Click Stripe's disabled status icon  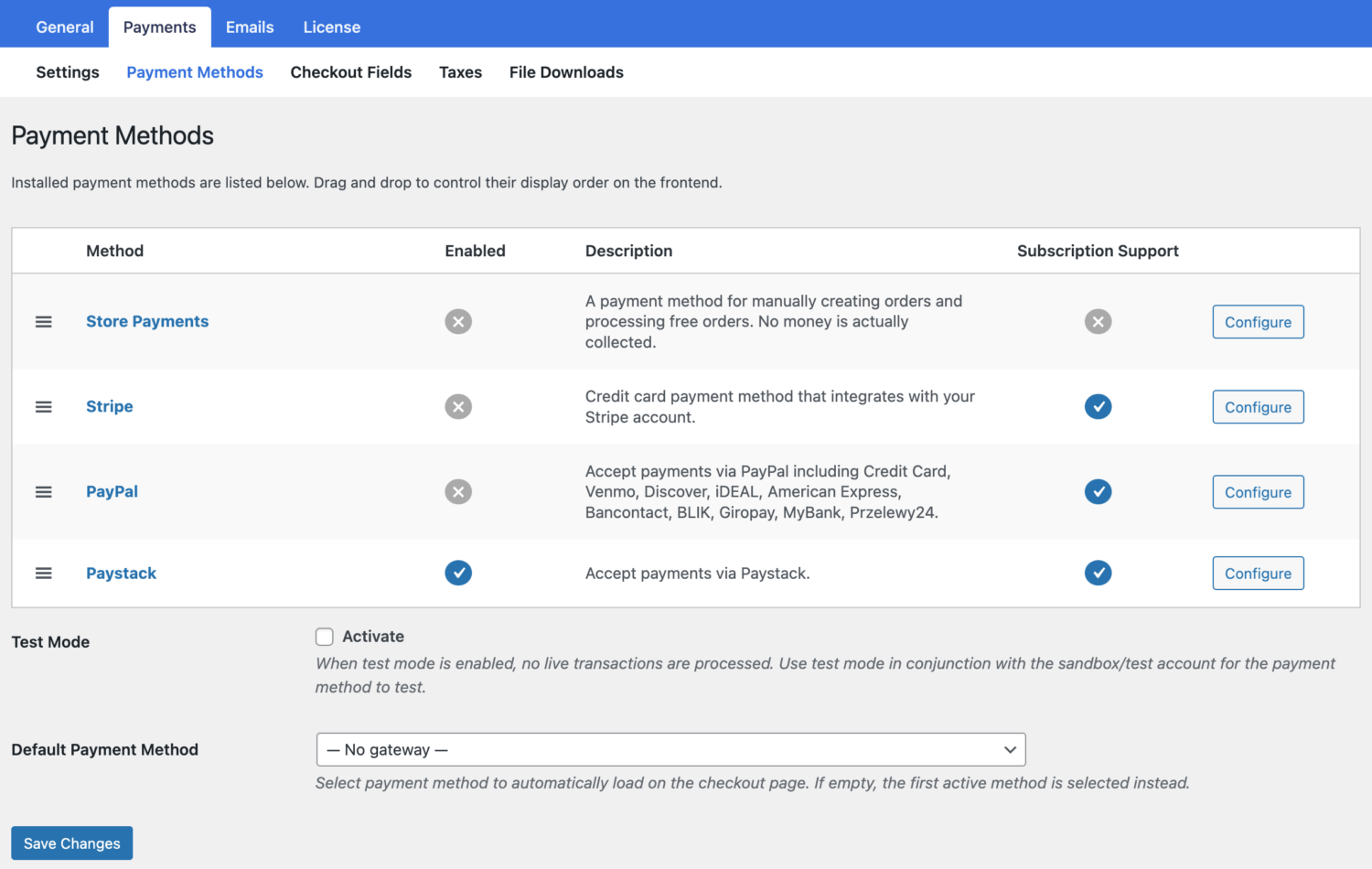pos(458,407)
